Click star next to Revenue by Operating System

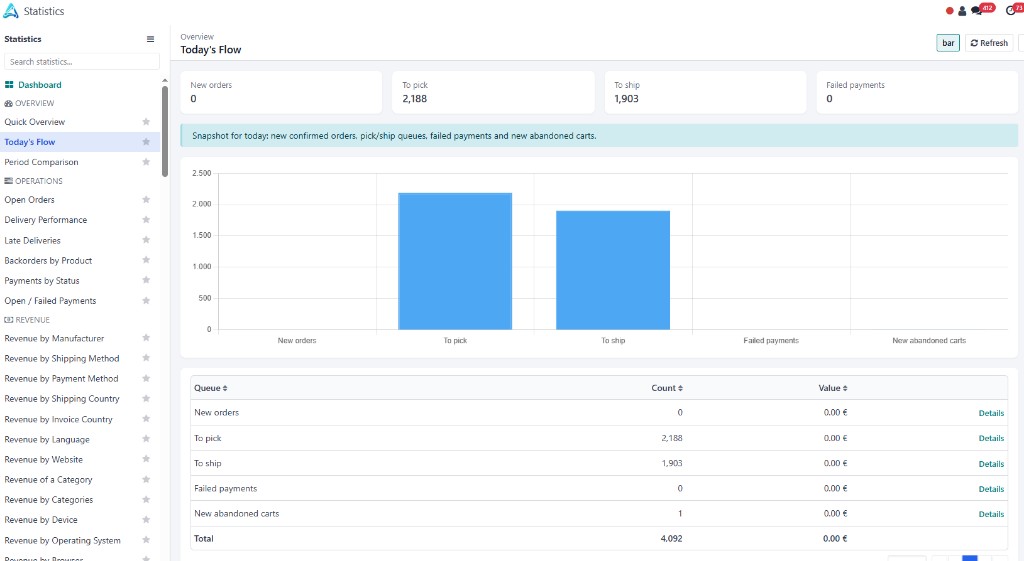click(x=146, y=540)
